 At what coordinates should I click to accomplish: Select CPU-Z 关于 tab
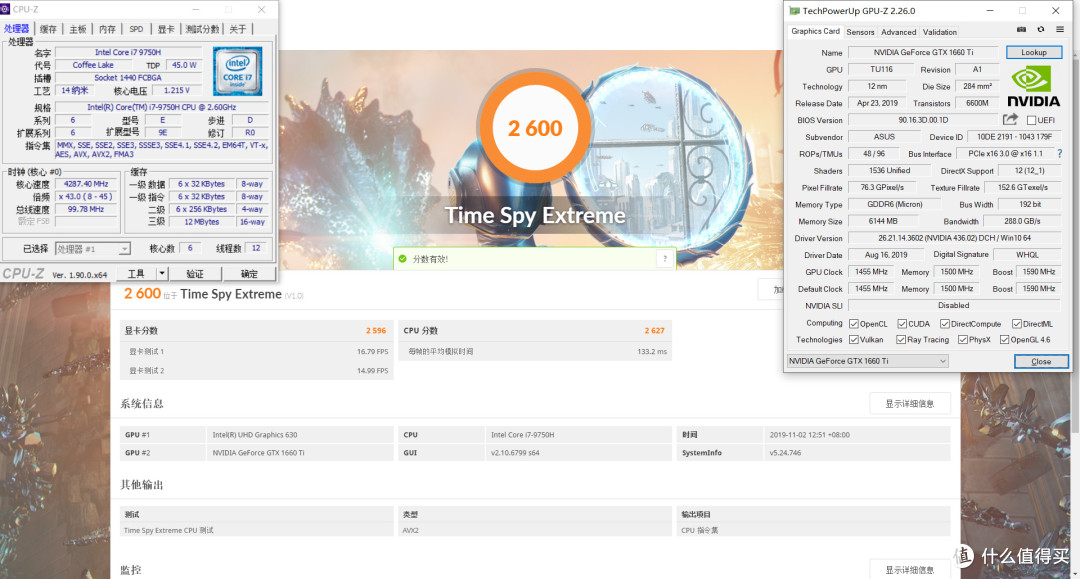238,29
